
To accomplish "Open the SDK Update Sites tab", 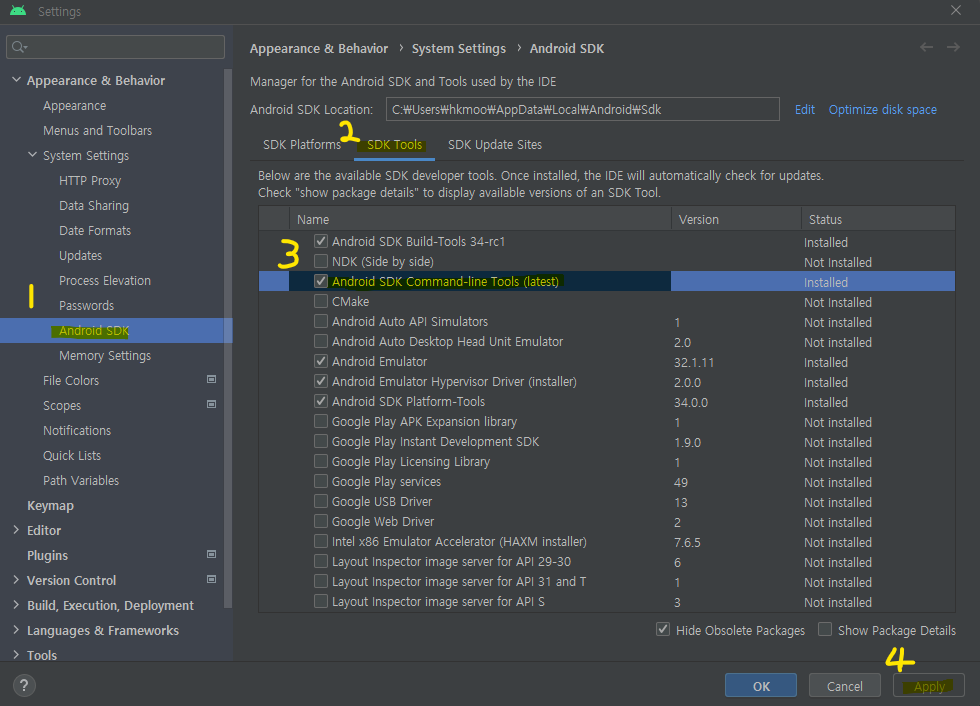I will (495, 144).
